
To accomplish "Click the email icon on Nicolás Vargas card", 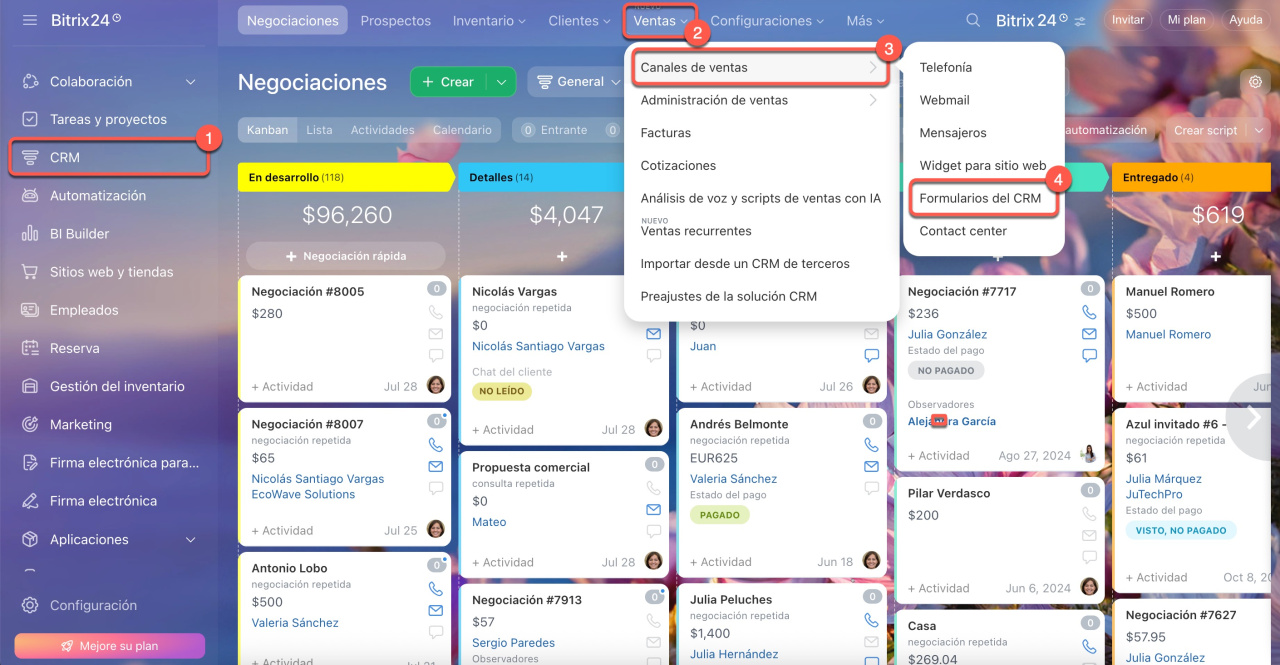I will click(x=653, y=334).
